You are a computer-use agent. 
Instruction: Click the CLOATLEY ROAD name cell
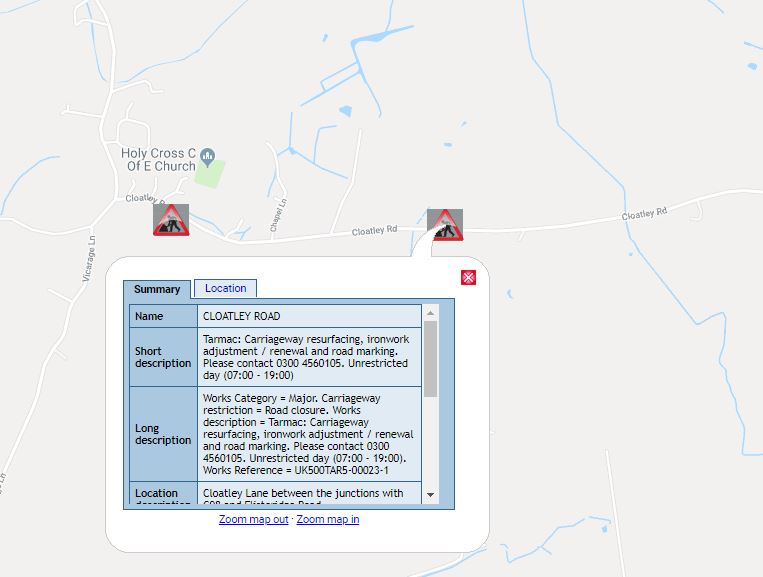tap(309, 316)
